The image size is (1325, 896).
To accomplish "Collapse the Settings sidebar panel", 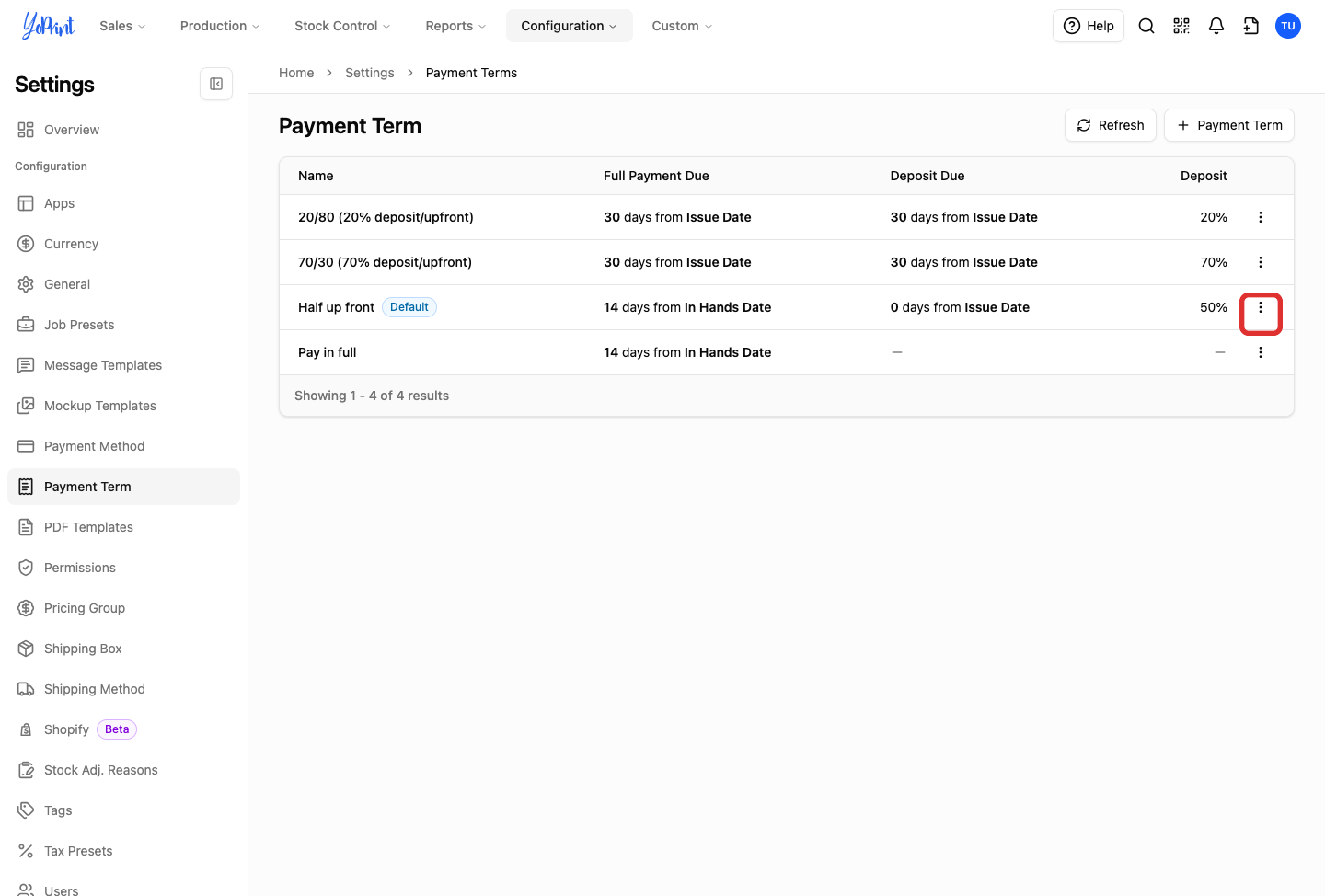I will (216, 84).
